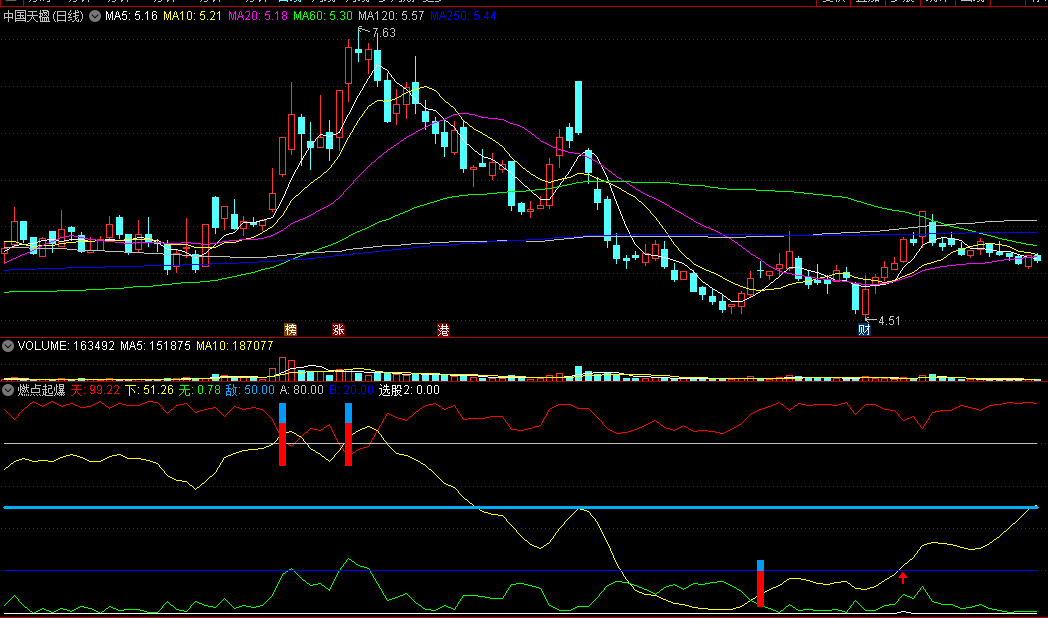The width and height of the screenshot is (1048, 618).
Task: Select the MA10 moving average label
Action: 192,16
